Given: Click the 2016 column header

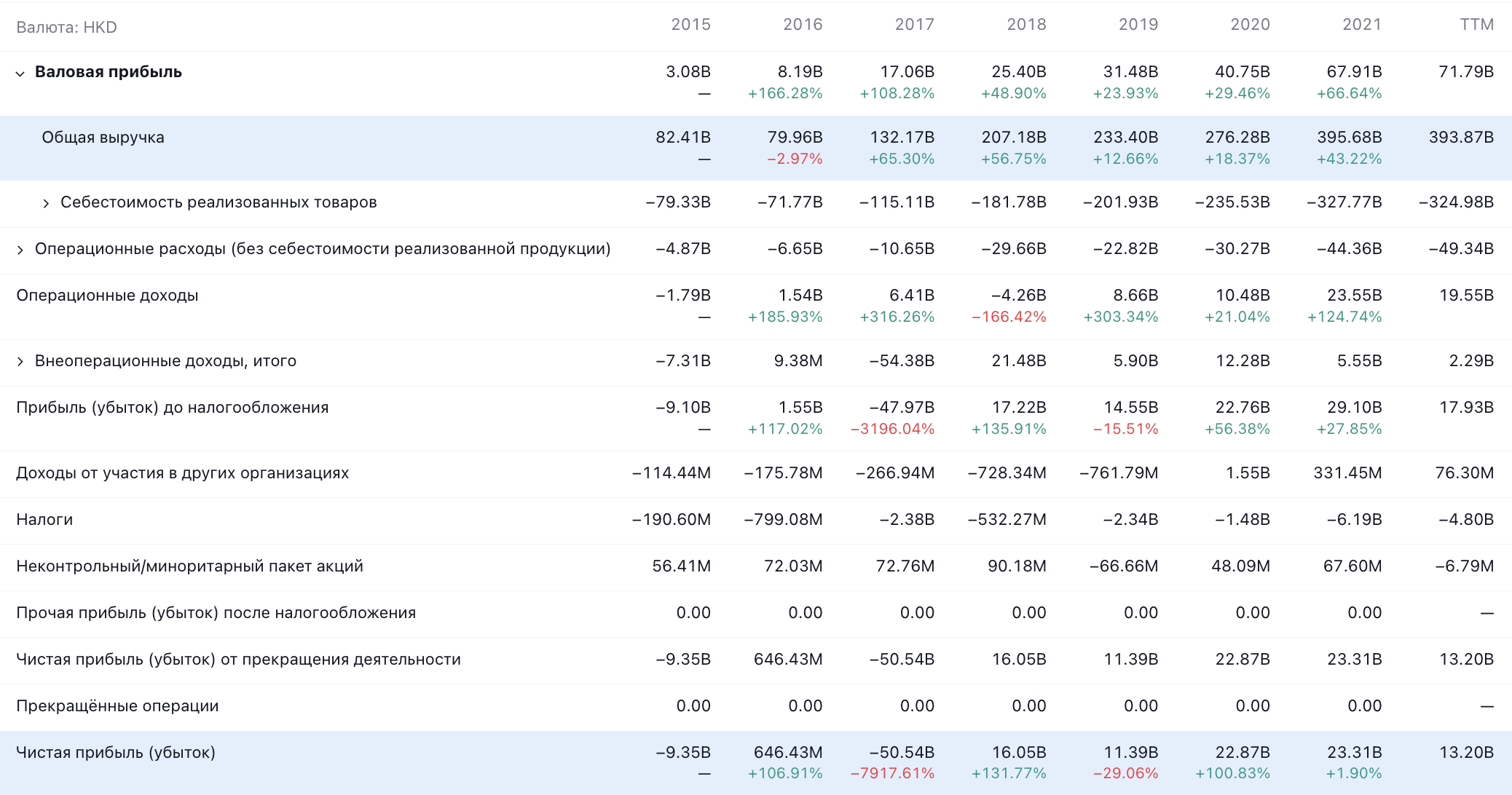Looking at the screenshot, I should (803, 25).
